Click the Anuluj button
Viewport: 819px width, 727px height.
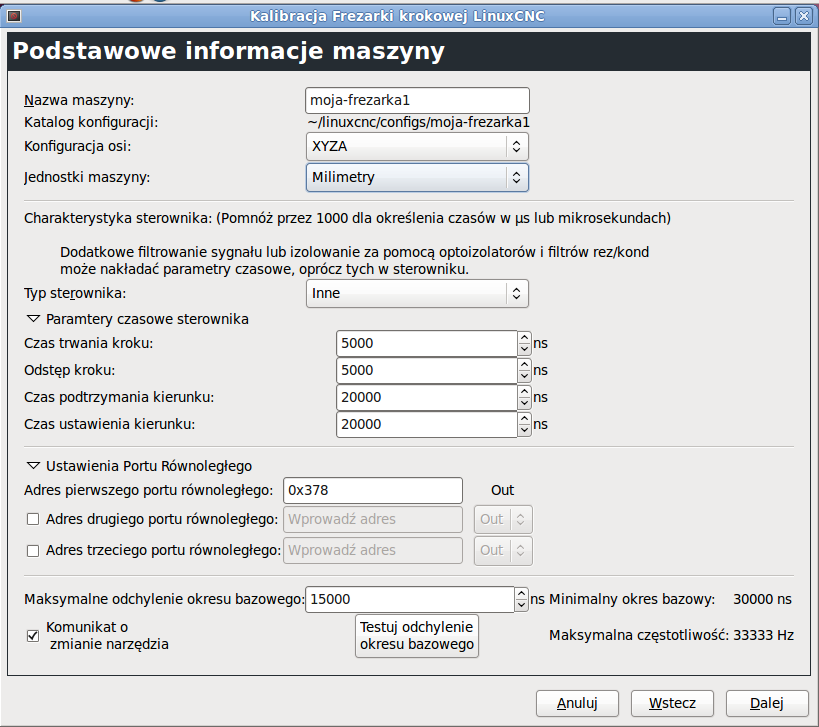click(x=577, y=703)
